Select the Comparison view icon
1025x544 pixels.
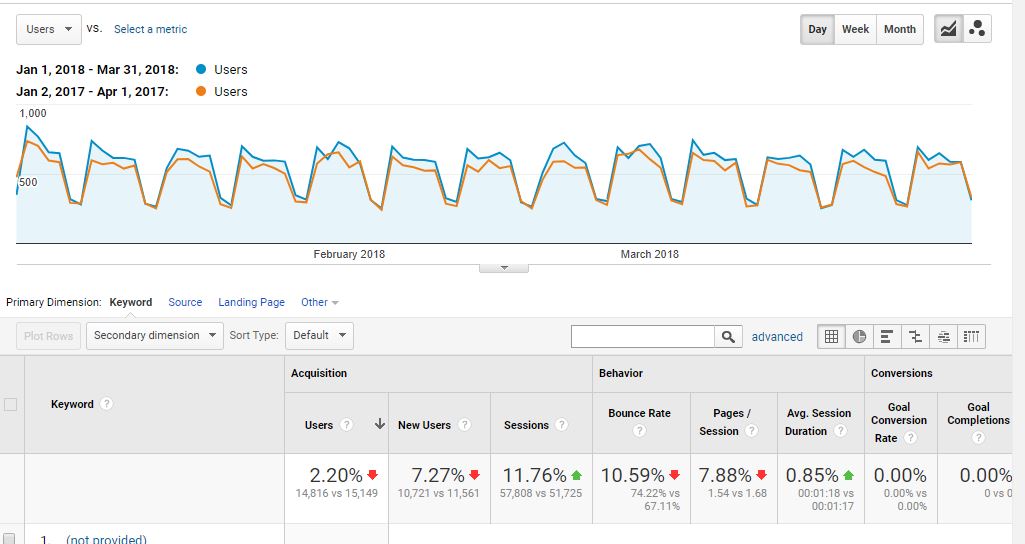[x=915, y=337]
